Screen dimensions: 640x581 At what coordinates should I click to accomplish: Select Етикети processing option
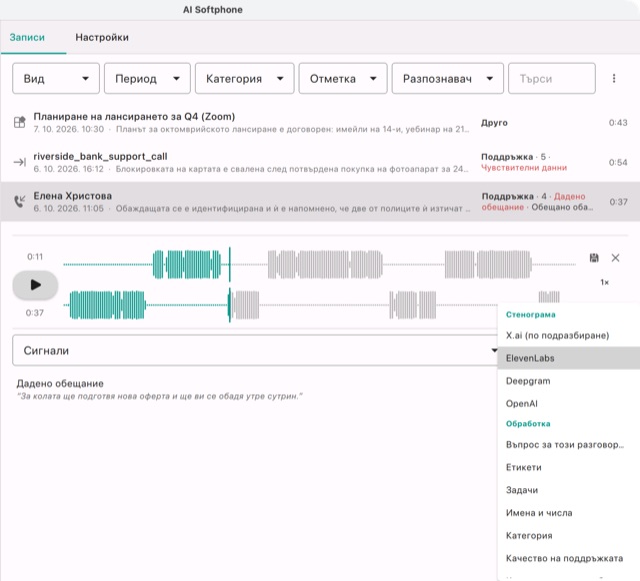pos(569,467)
